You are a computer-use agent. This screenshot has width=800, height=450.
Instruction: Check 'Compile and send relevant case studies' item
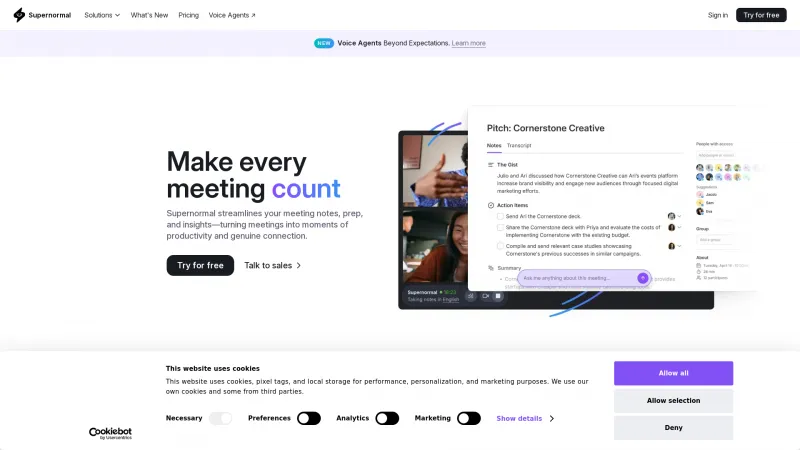(x=500, y=246)
